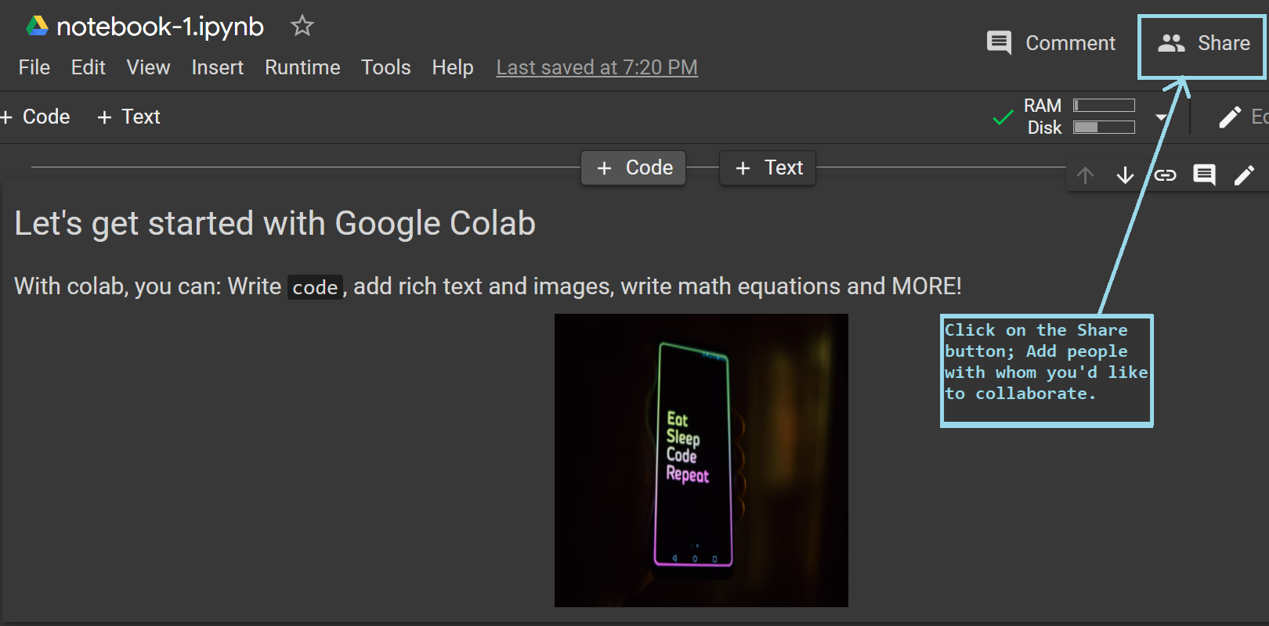
Task: Move cell up with arrow icon
Action: point(1085,175)
